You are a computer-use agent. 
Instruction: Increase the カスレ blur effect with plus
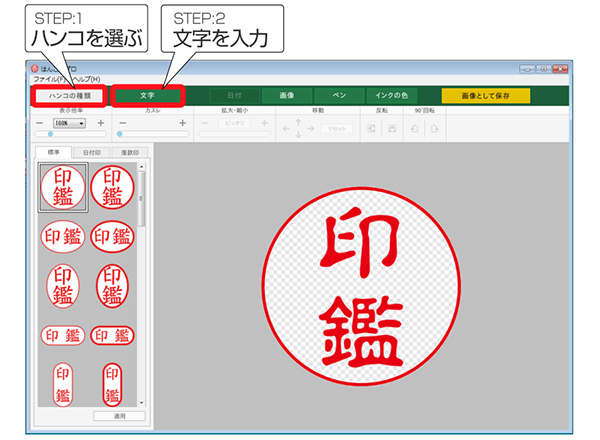click(183, 123)
